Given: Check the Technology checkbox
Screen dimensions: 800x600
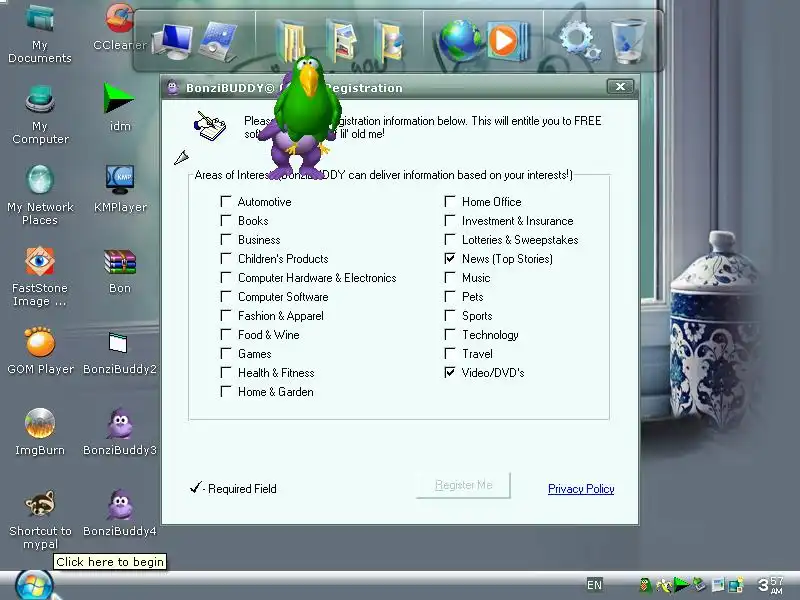Looking at the screenshot, I should click(449, 335).
